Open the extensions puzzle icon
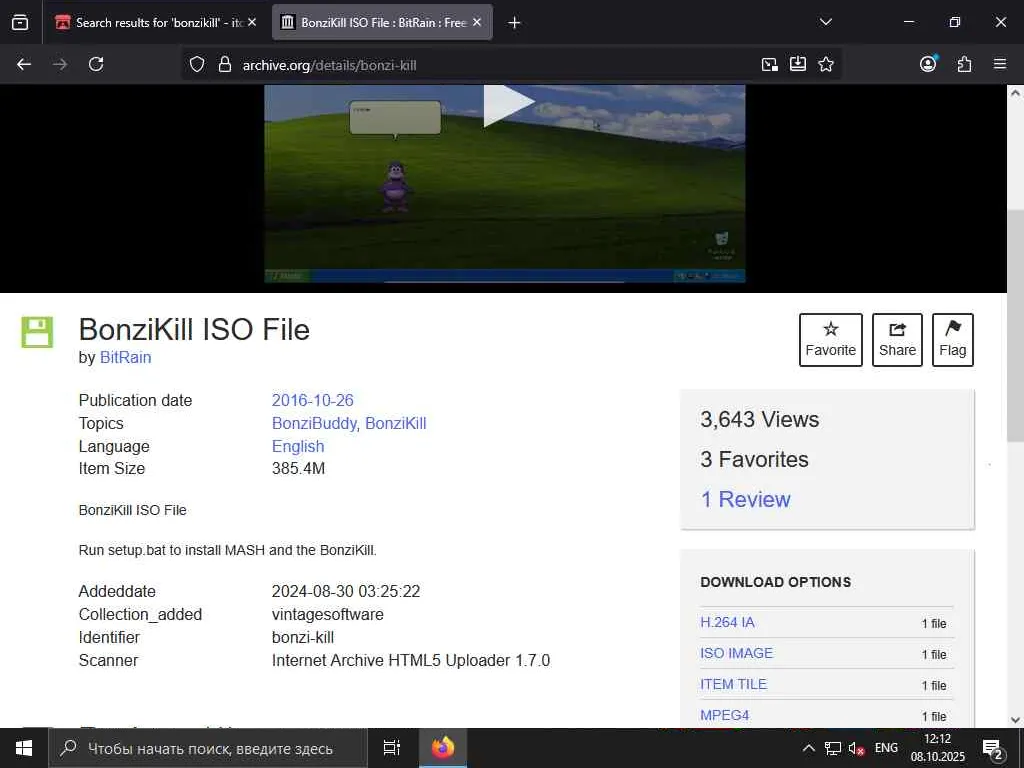1024x768 pixels. [964, 64]
